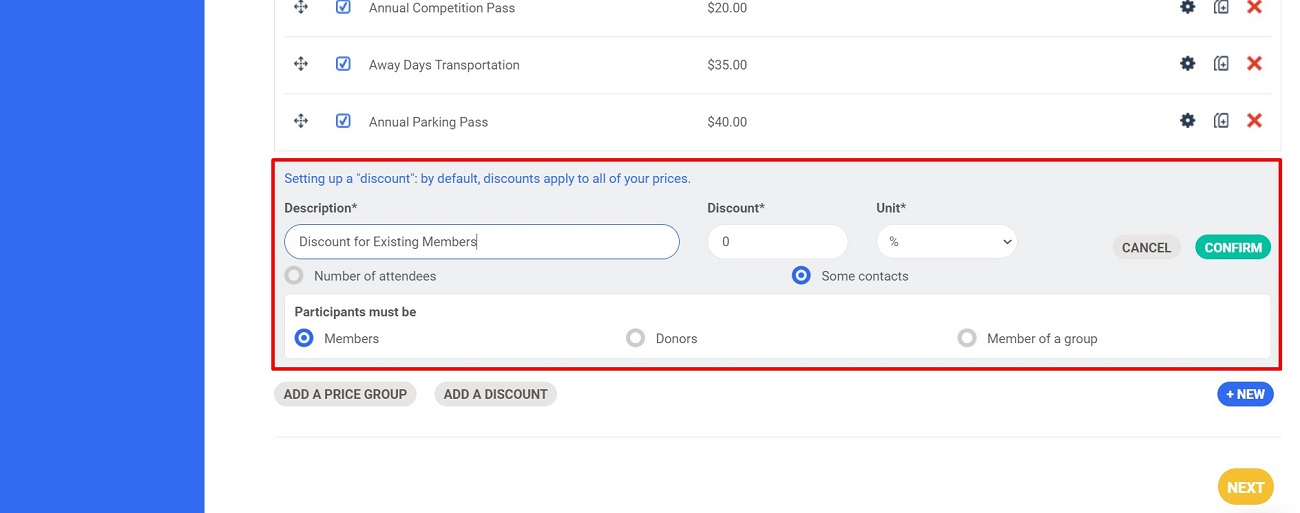Open settings gear for Annual Parking Pass
The height and width of the screenshot is (513, 1300).
tap(1187, 121)
